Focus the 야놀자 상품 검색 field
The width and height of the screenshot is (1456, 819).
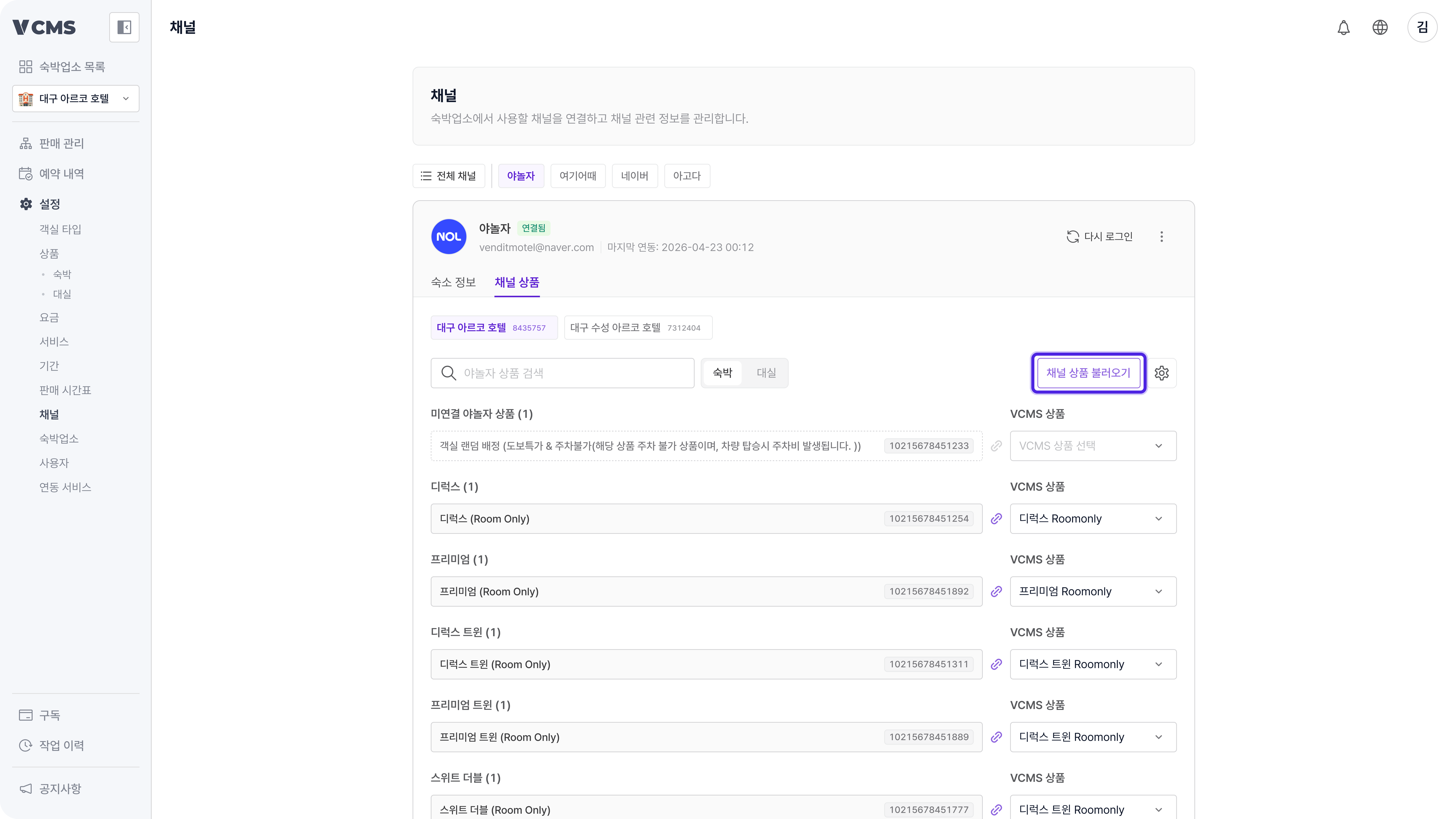point(562,373)
